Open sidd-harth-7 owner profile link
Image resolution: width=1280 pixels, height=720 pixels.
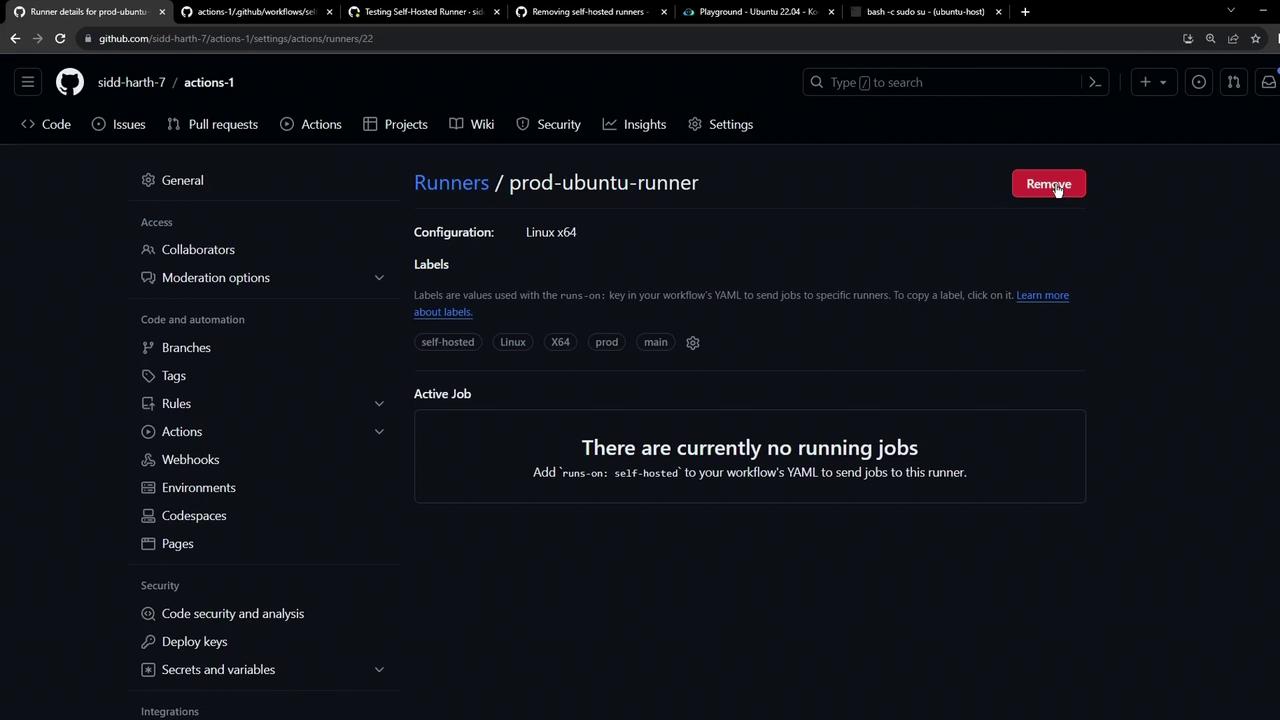132,82
